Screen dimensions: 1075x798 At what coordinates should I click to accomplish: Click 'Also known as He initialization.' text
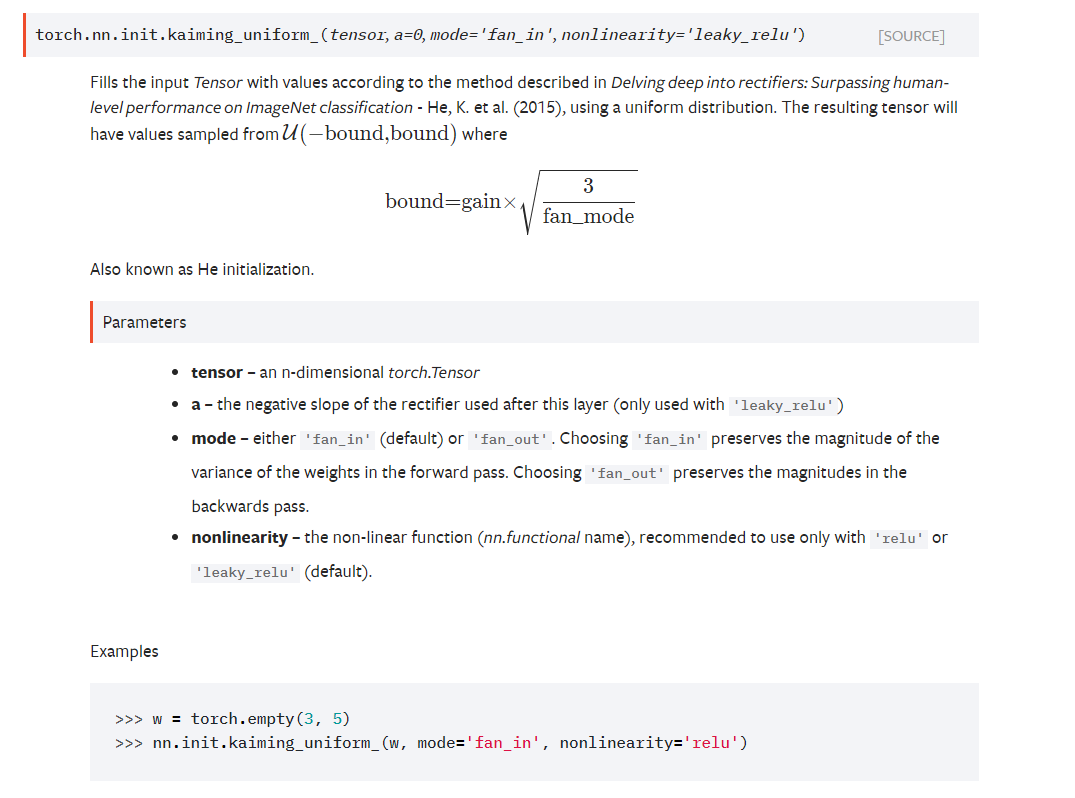point(202,269)
